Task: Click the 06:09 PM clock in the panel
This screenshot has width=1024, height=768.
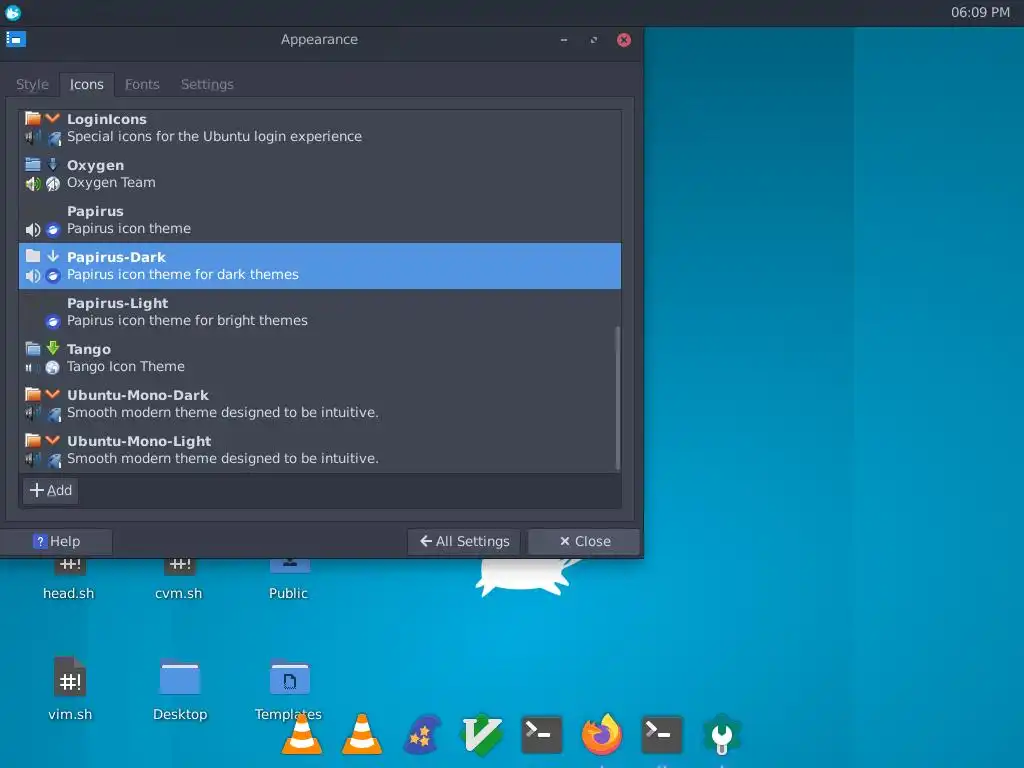Action: pyautogui.click(x=980, y=12)
